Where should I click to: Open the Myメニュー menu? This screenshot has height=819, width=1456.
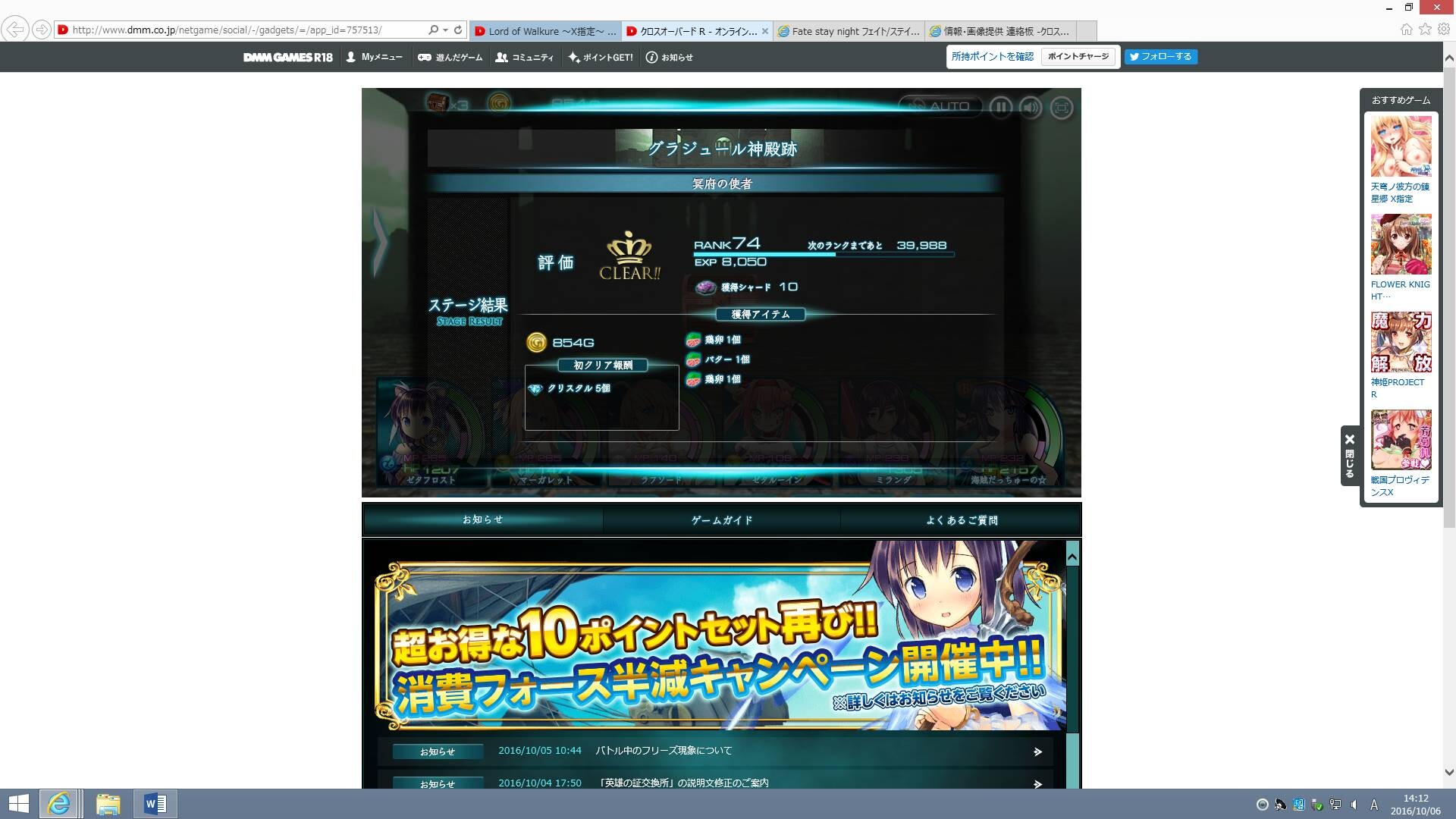tap(375, 57)
